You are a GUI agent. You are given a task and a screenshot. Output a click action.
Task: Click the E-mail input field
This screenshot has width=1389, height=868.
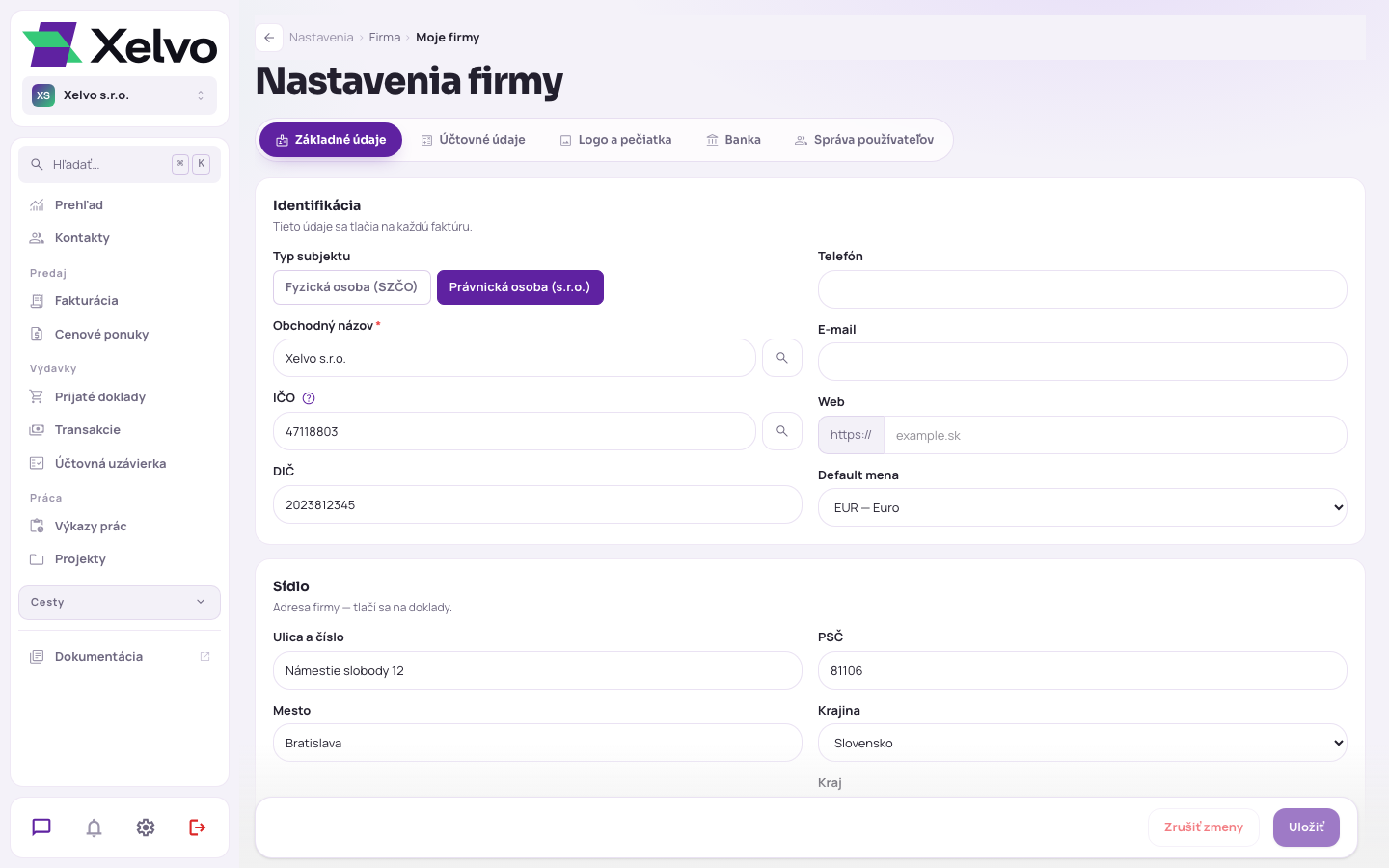coord(1082,362)
